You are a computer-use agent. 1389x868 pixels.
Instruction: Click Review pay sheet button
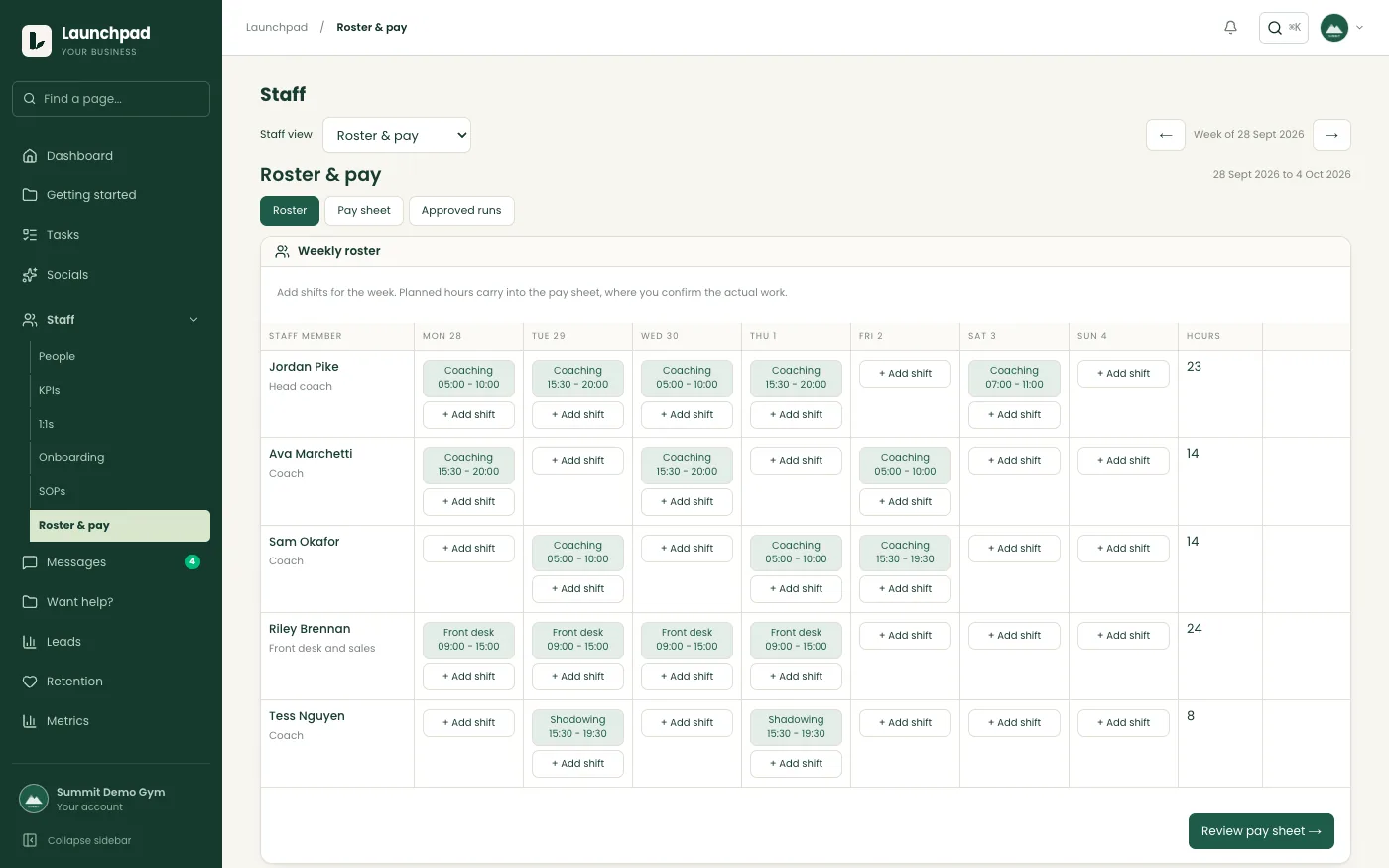pos(1261,831)
